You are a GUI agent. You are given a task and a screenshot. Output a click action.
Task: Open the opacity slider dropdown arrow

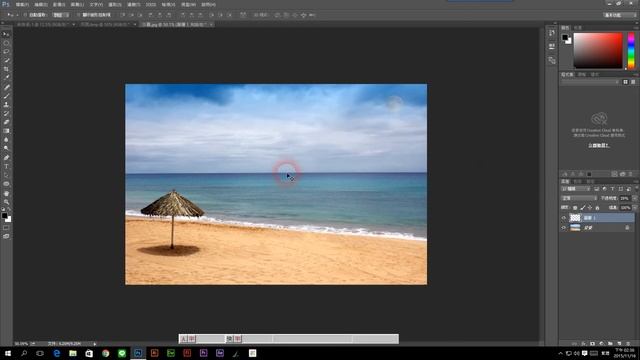[x=635, y=198]
